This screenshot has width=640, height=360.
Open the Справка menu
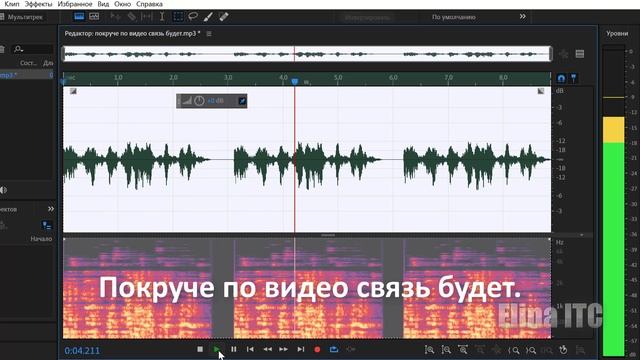pos(149,4)
